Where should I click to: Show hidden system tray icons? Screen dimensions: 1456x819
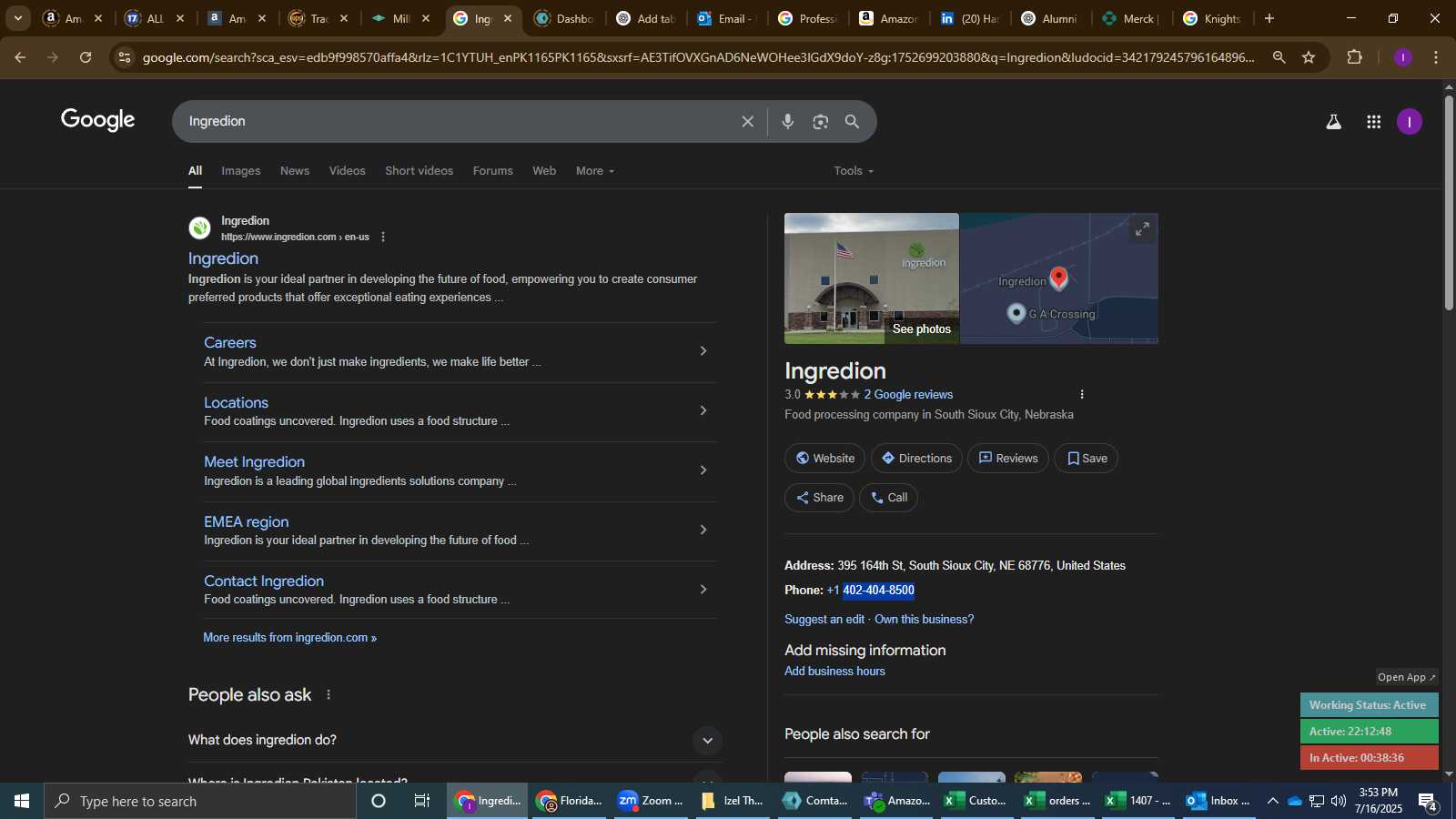1272,801
